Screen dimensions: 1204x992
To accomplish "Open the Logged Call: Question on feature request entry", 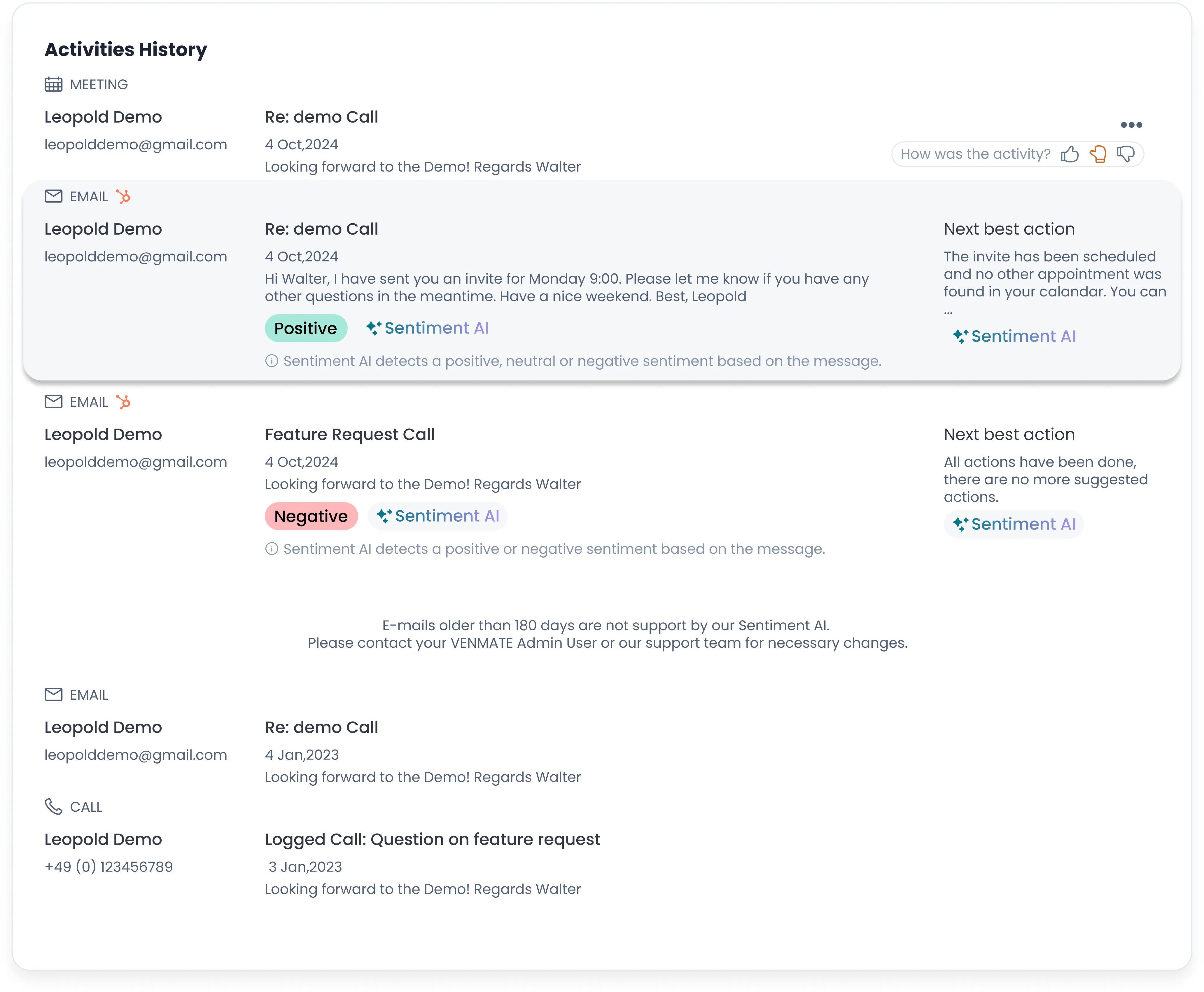I will point(432,839).
